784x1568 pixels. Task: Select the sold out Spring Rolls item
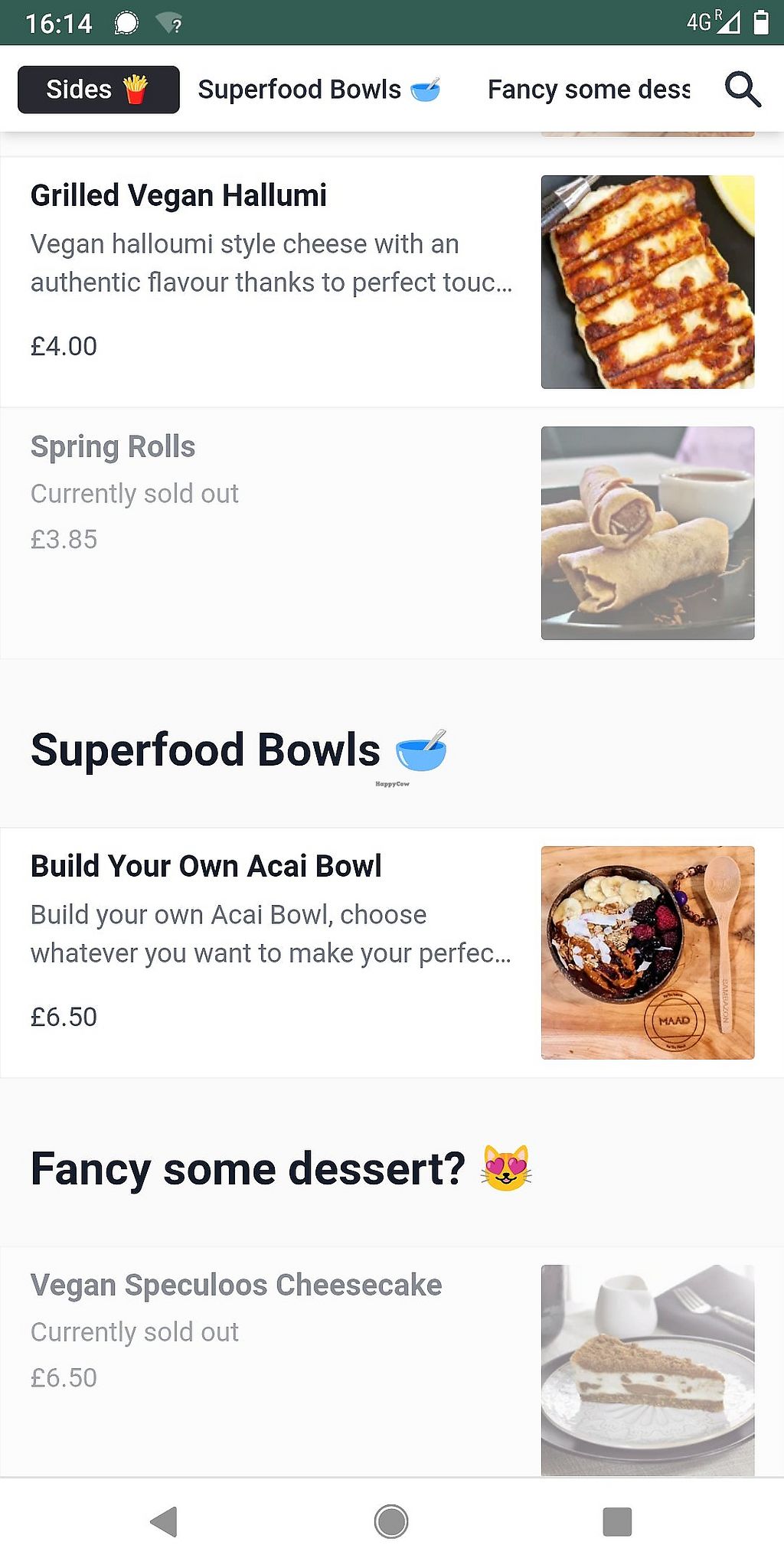tap(113, 447)
